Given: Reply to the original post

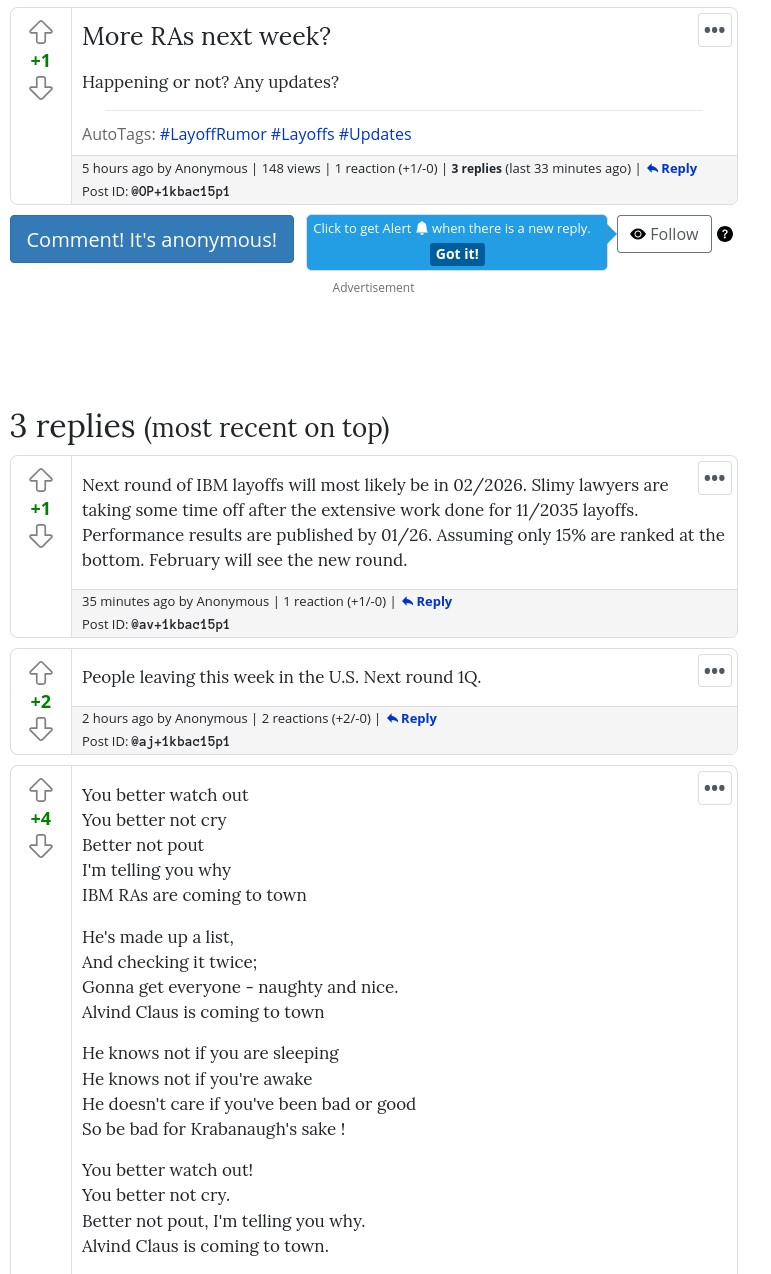Looking at the screenshot, I should [x=672, y=169].
